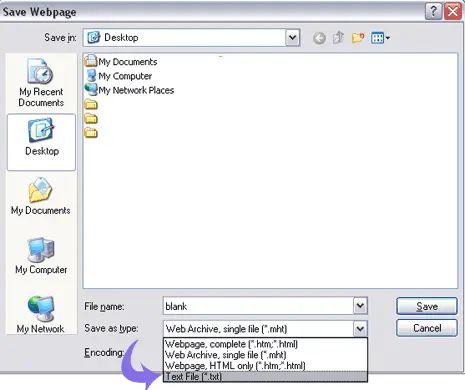Viewport: 465px width, 390px height.
Task: Select My Documents in the places bar
Action: click(41, 196)
